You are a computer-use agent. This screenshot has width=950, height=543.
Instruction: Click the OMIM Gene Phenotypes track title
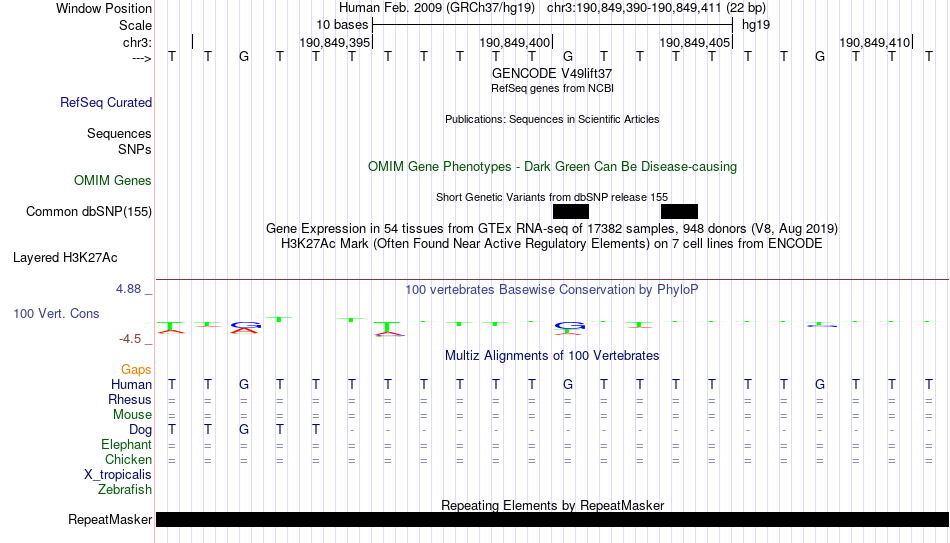(553, 167)
